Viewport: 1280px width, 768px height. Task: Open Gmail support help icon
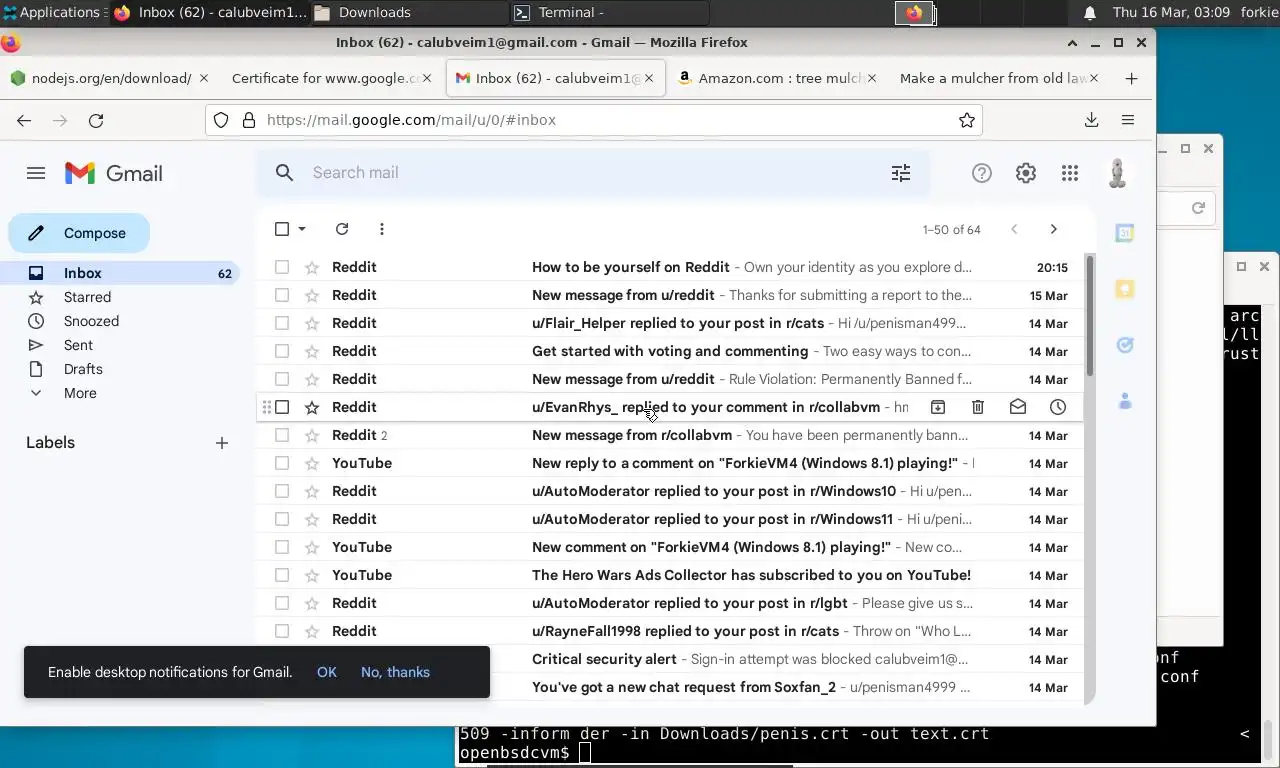point(982,173)
